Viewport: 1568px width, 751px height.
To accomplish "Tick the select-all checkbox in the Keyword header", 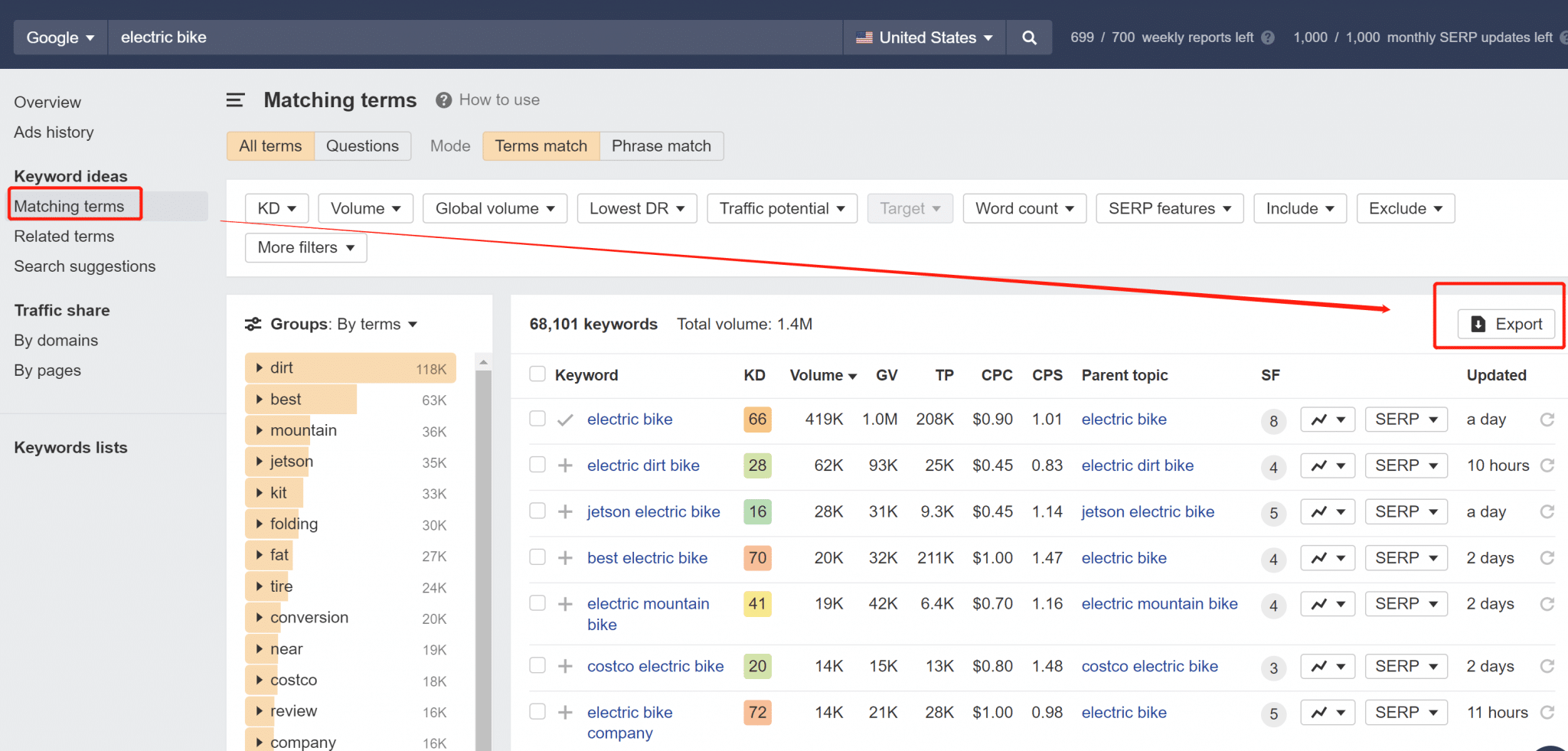I will click(x=537, y=374).
